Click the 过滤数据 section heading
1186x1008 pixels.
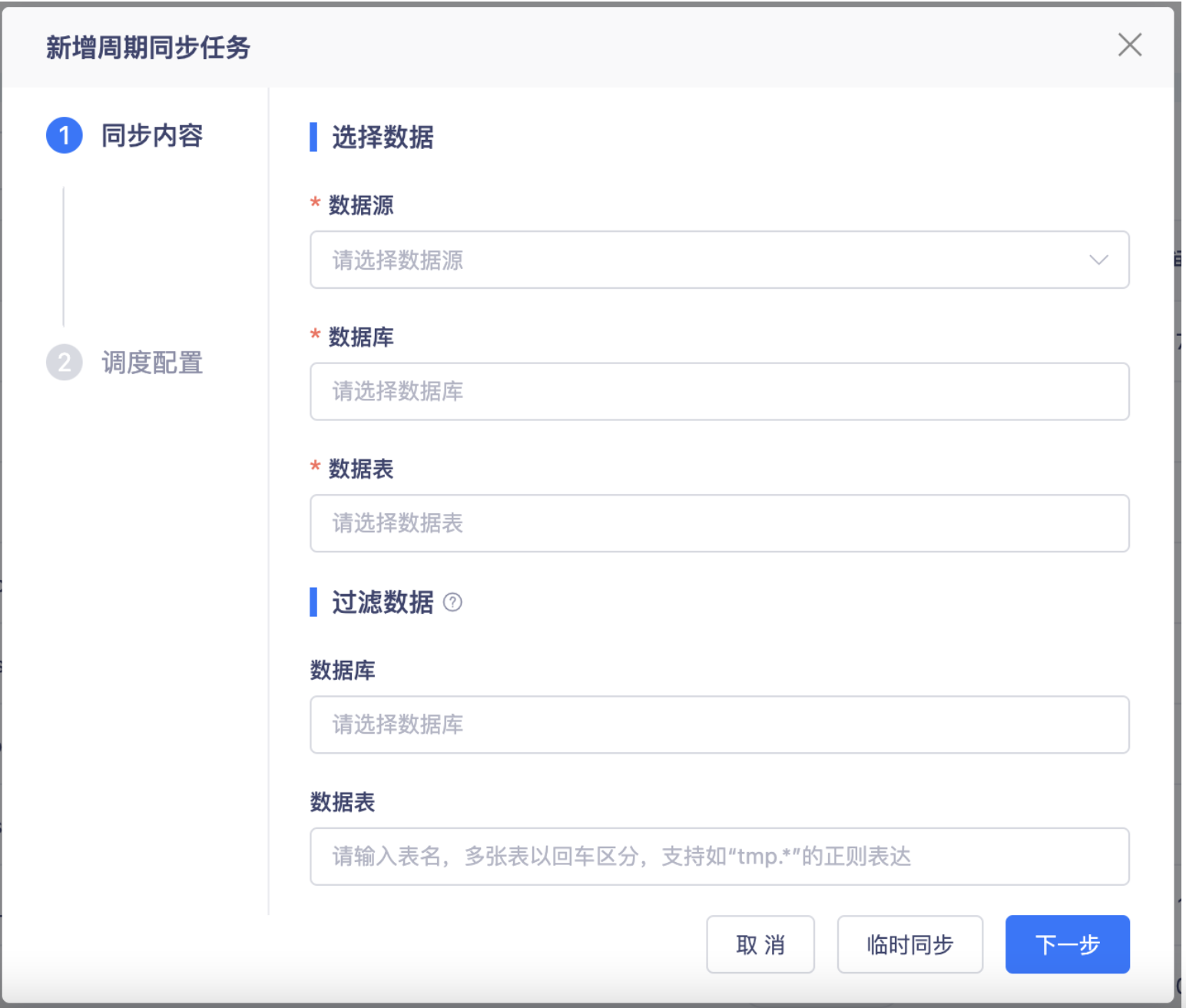[x=383, y=602]
